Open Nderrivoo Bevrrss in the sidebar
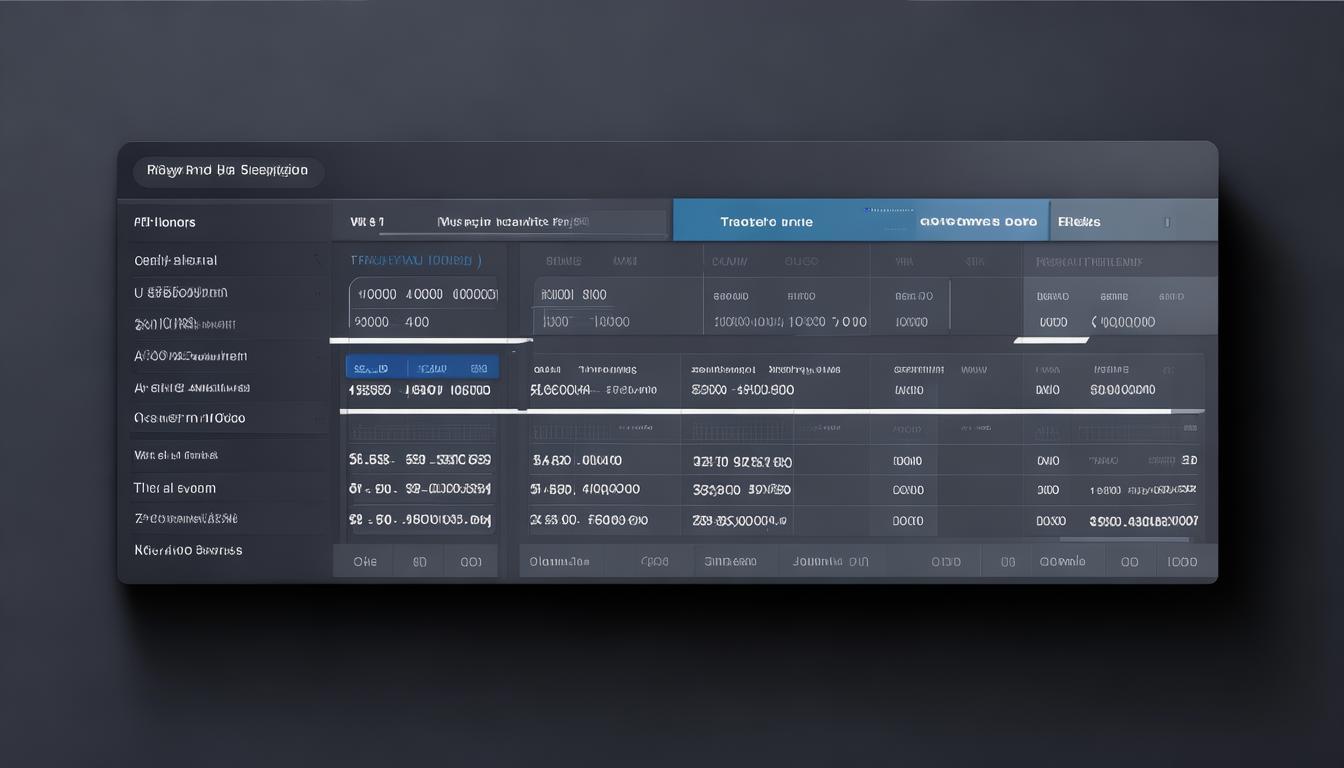1344x768 pixels. [x=188, y=550]
